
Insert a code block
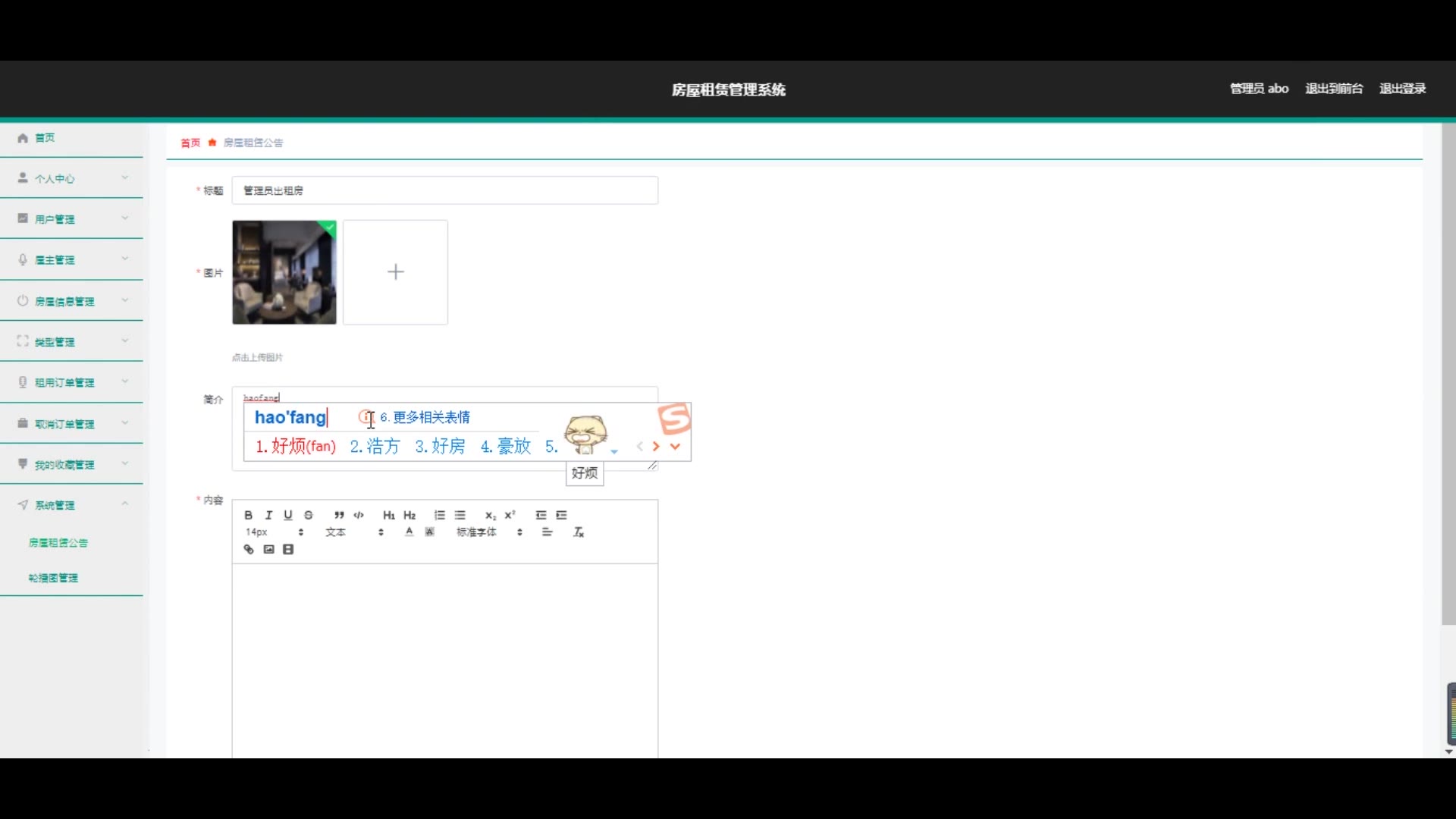click(x=359, y=515)
